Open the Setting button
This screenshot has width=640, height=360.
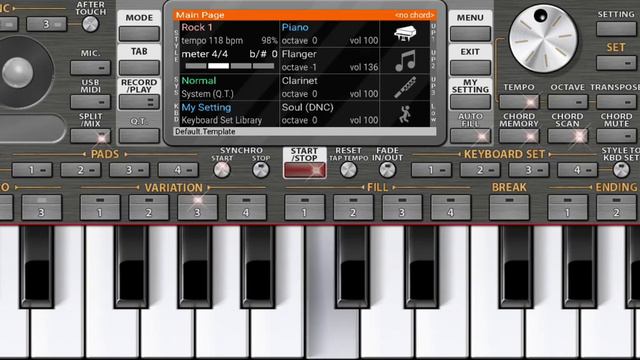tap(616, 29)
